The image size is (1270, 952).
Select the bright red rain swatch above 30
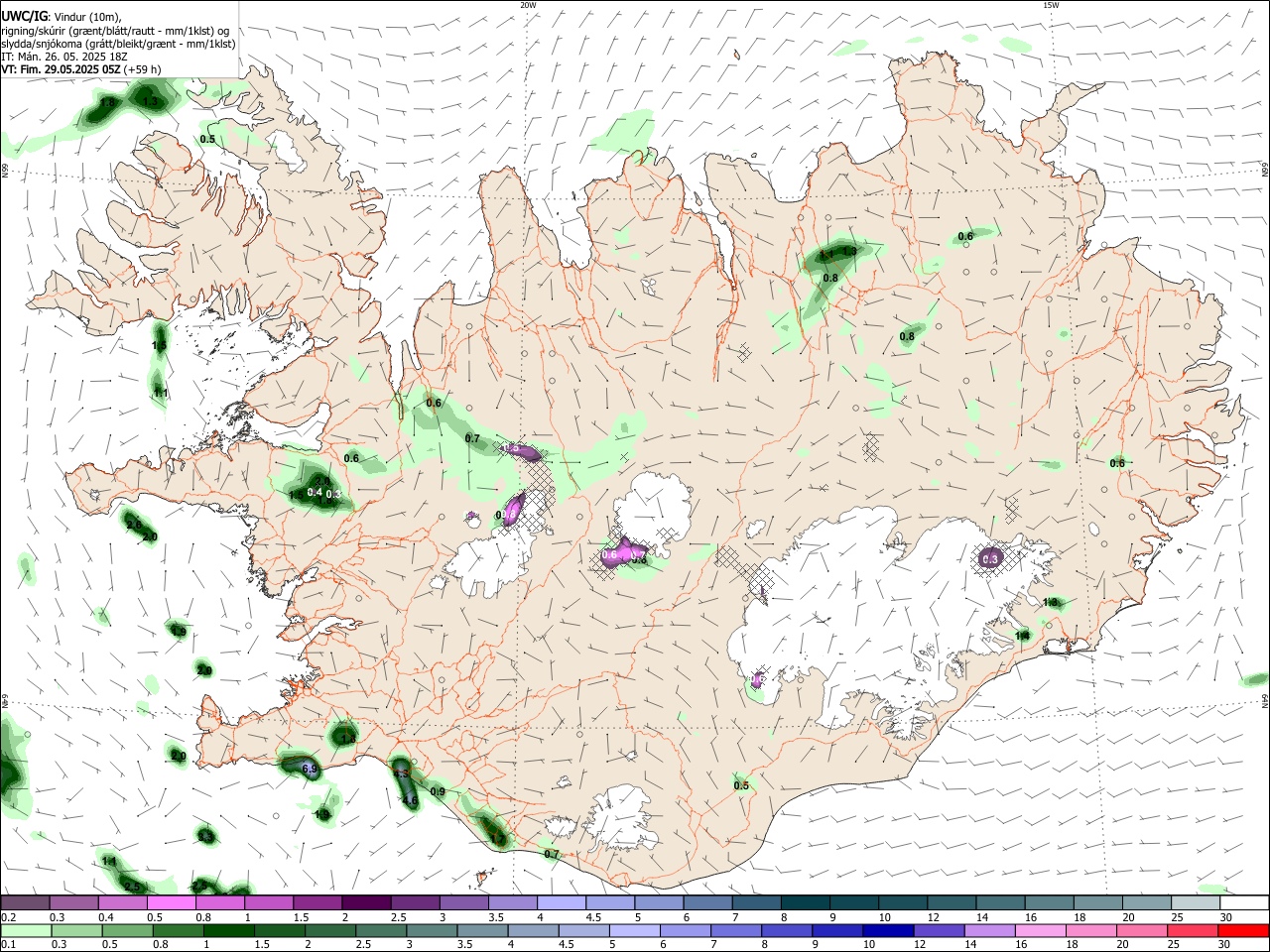coord(1243,930)
